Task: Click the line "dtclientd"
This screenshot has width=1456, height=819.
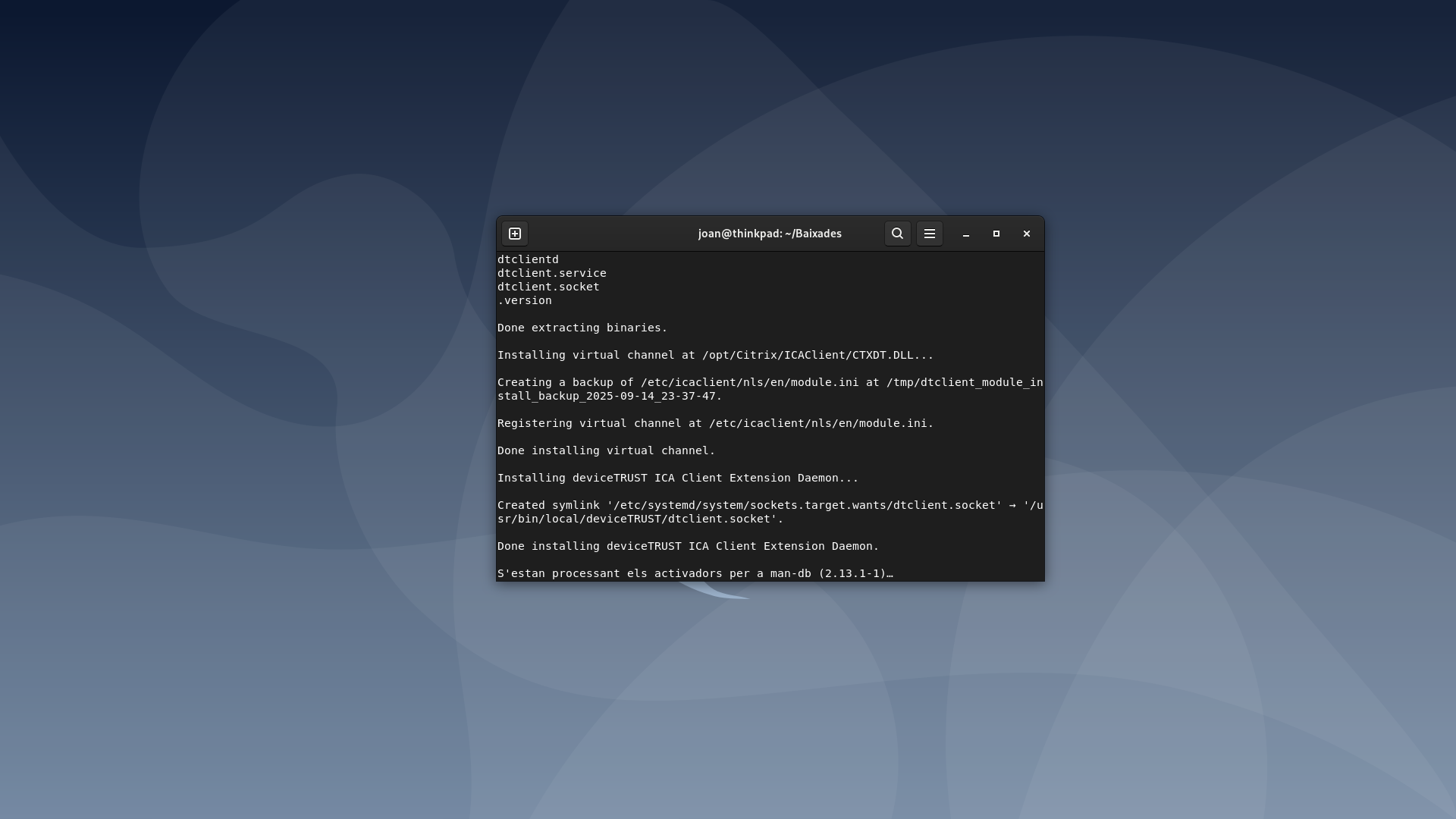Action: [528, 259]
